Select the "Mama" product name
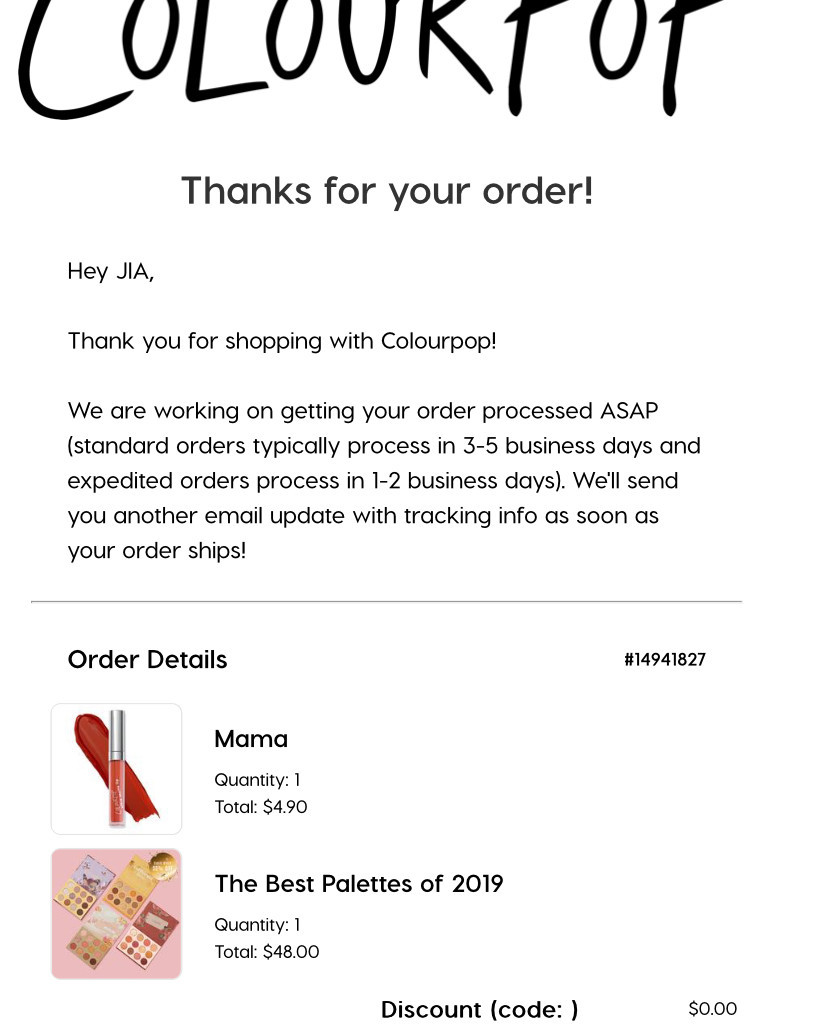This screenshot has width=828, height=1036. click(x=251, y=739)
